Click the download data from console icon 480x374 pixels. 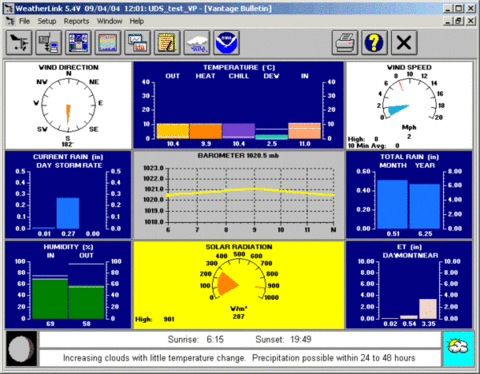click(49, 42)
